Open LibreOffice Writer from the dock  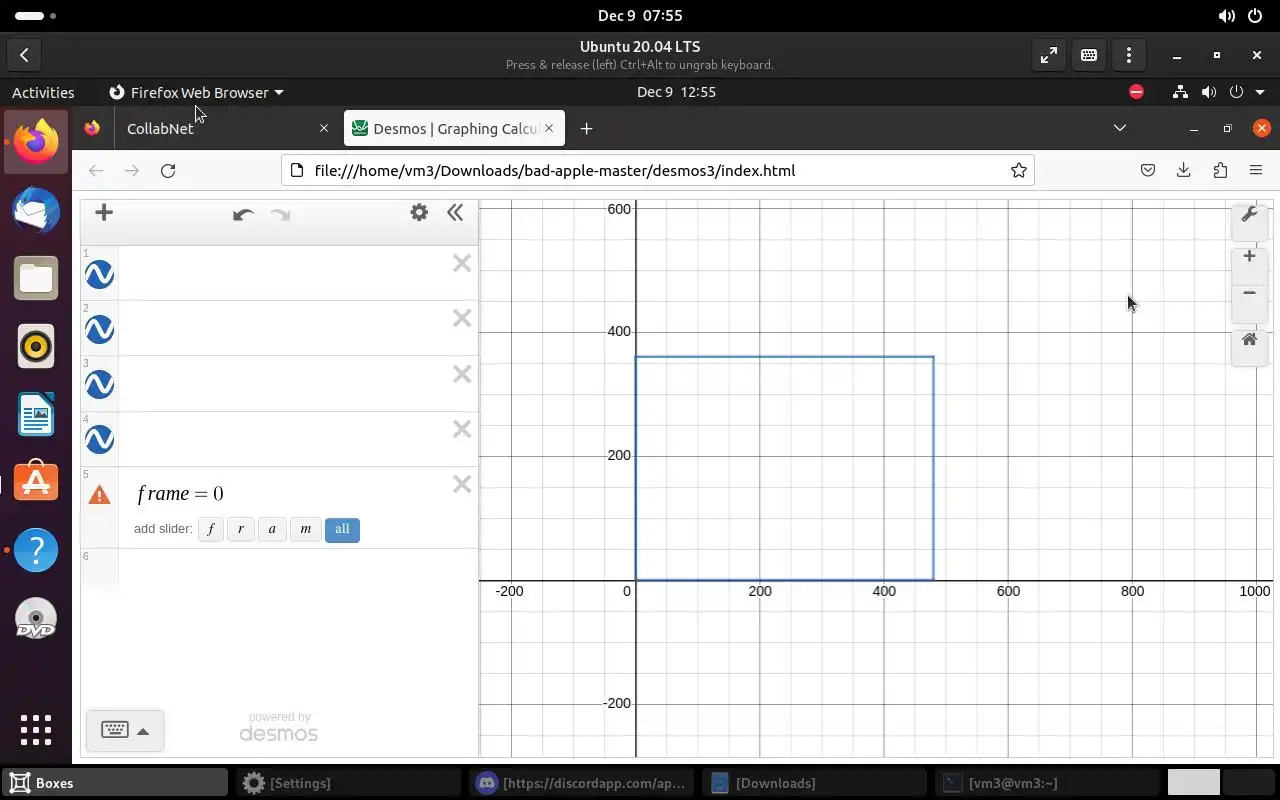click(36, 415)
